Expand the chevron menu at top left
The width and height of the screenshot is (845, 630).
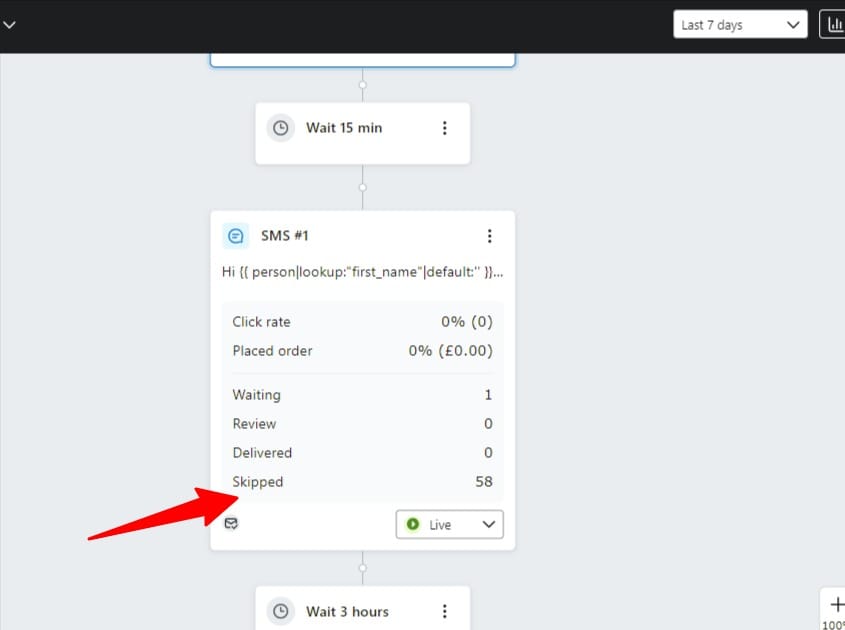pyautogui.click(x=9, y=25)
